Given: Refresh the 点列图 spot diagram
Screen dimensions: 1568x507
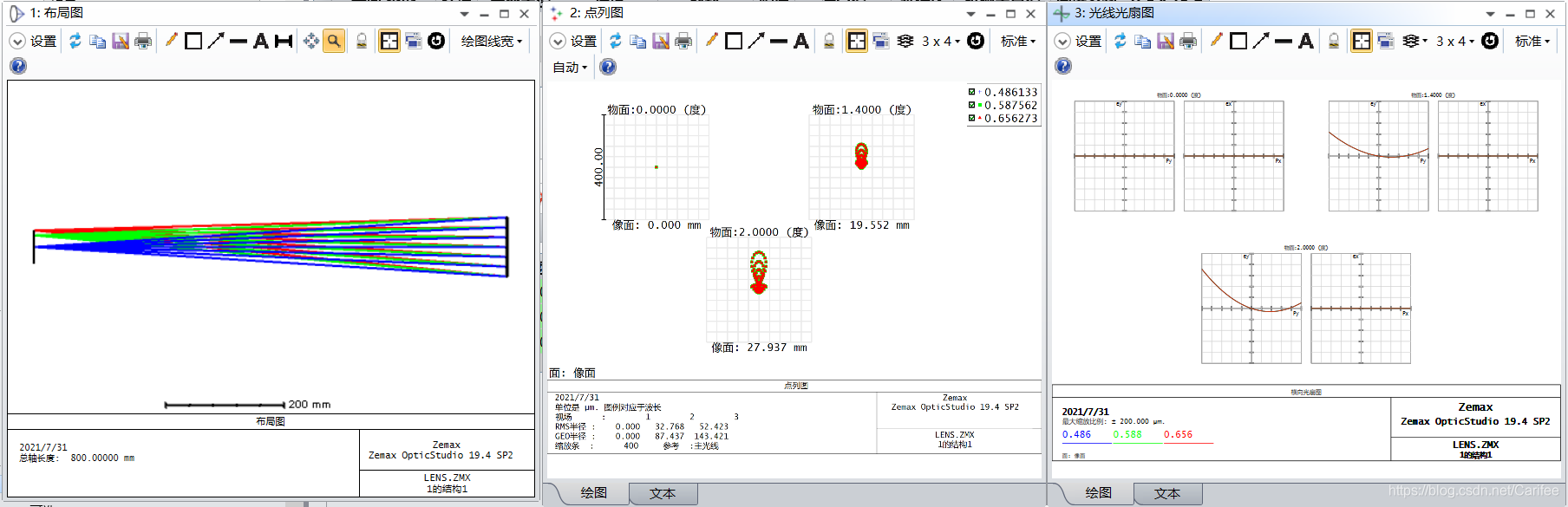Looking at the screenshot, I should (x=616, y=41).
